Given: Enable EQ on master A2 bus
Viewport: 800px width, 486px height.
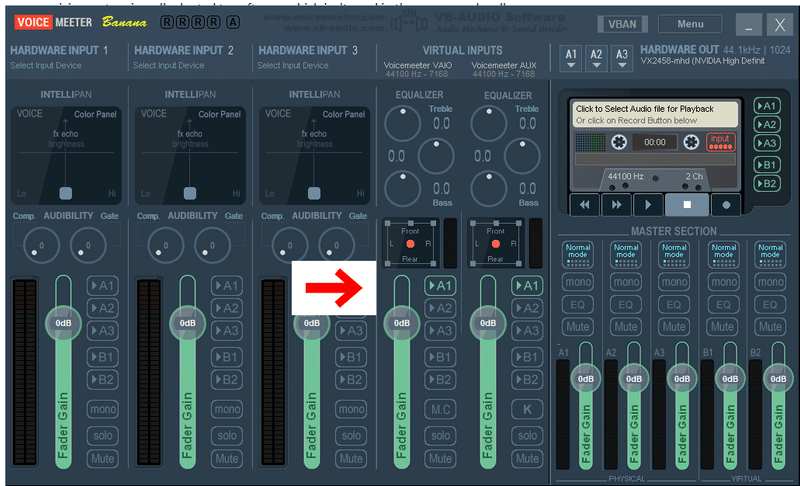Looking at the screenshot, I should point(626,305).
